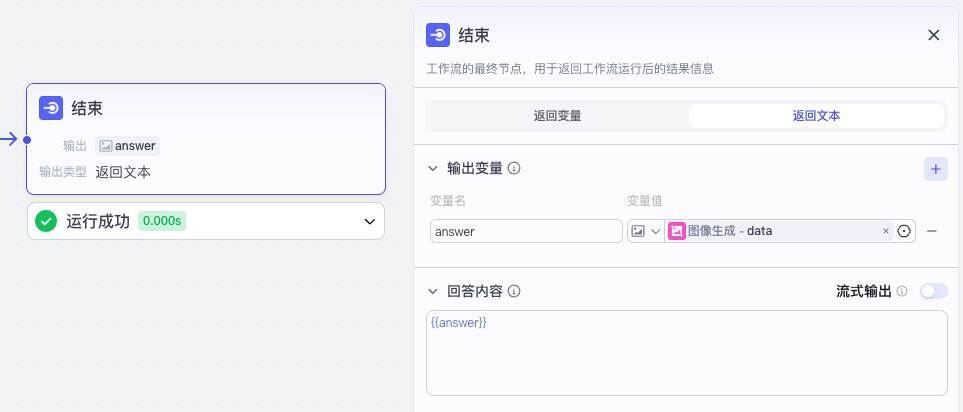Add a new output variable with plus button
Viewport: 963px width, 412px height.
click(935, 169)
